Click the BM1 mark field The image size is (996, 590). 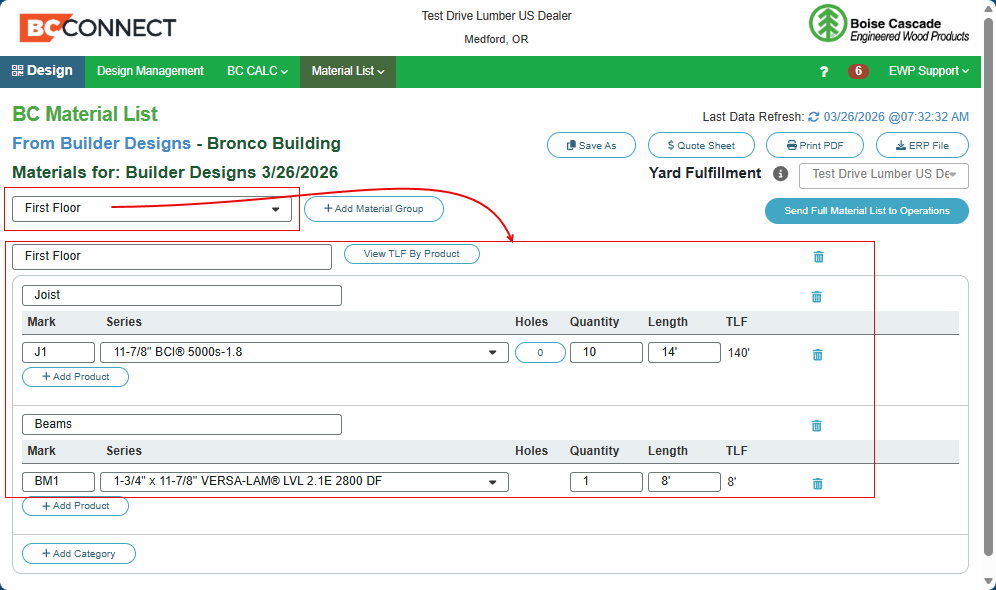58,481
